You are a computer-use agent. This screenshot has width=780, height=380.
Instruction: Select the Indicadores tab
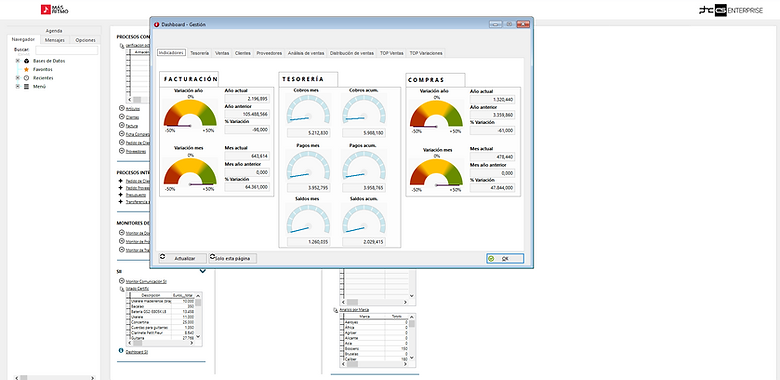(172, 52)
